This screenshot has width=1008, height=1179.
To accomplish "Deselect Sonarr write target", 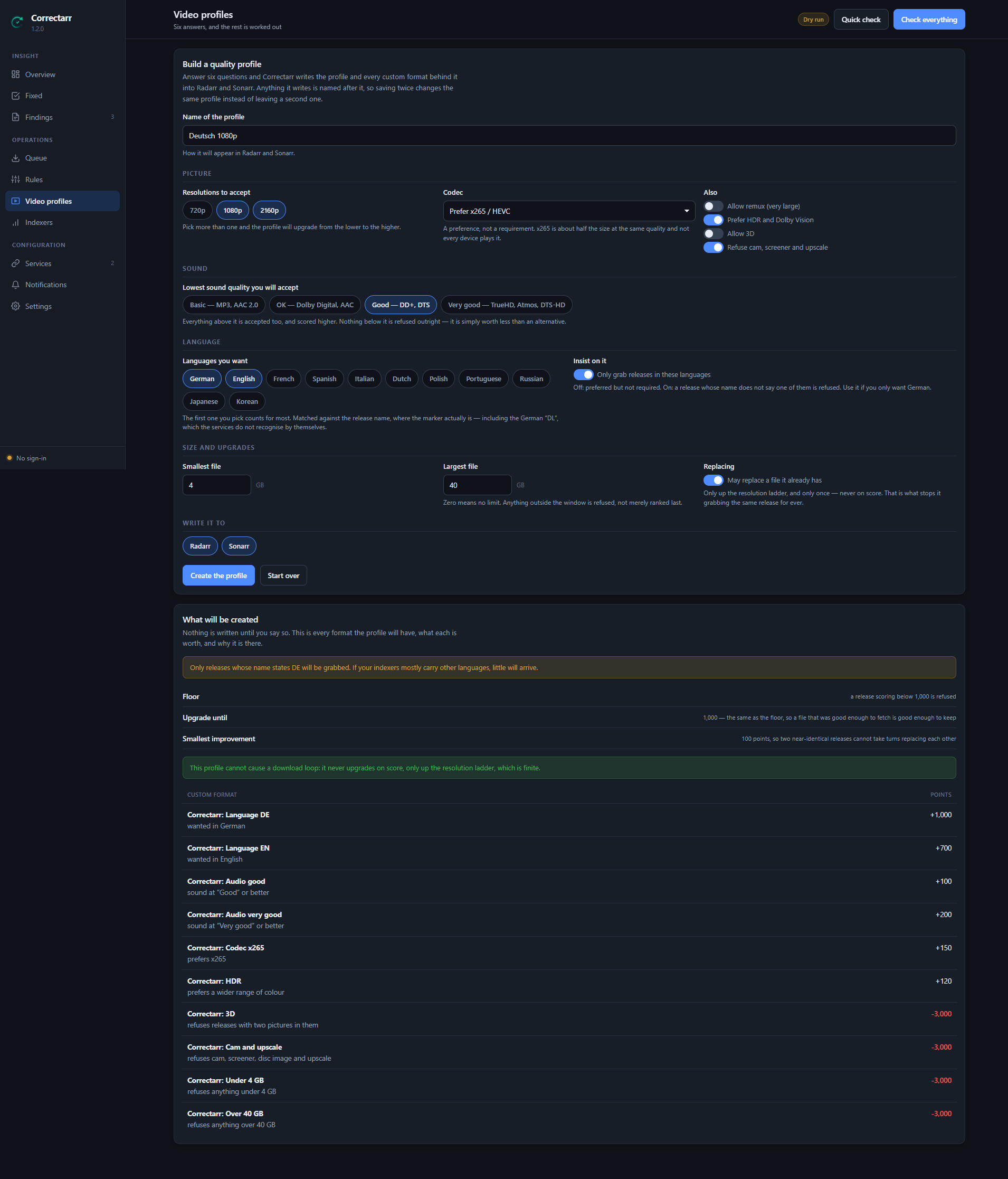I will tap(239, 546).
